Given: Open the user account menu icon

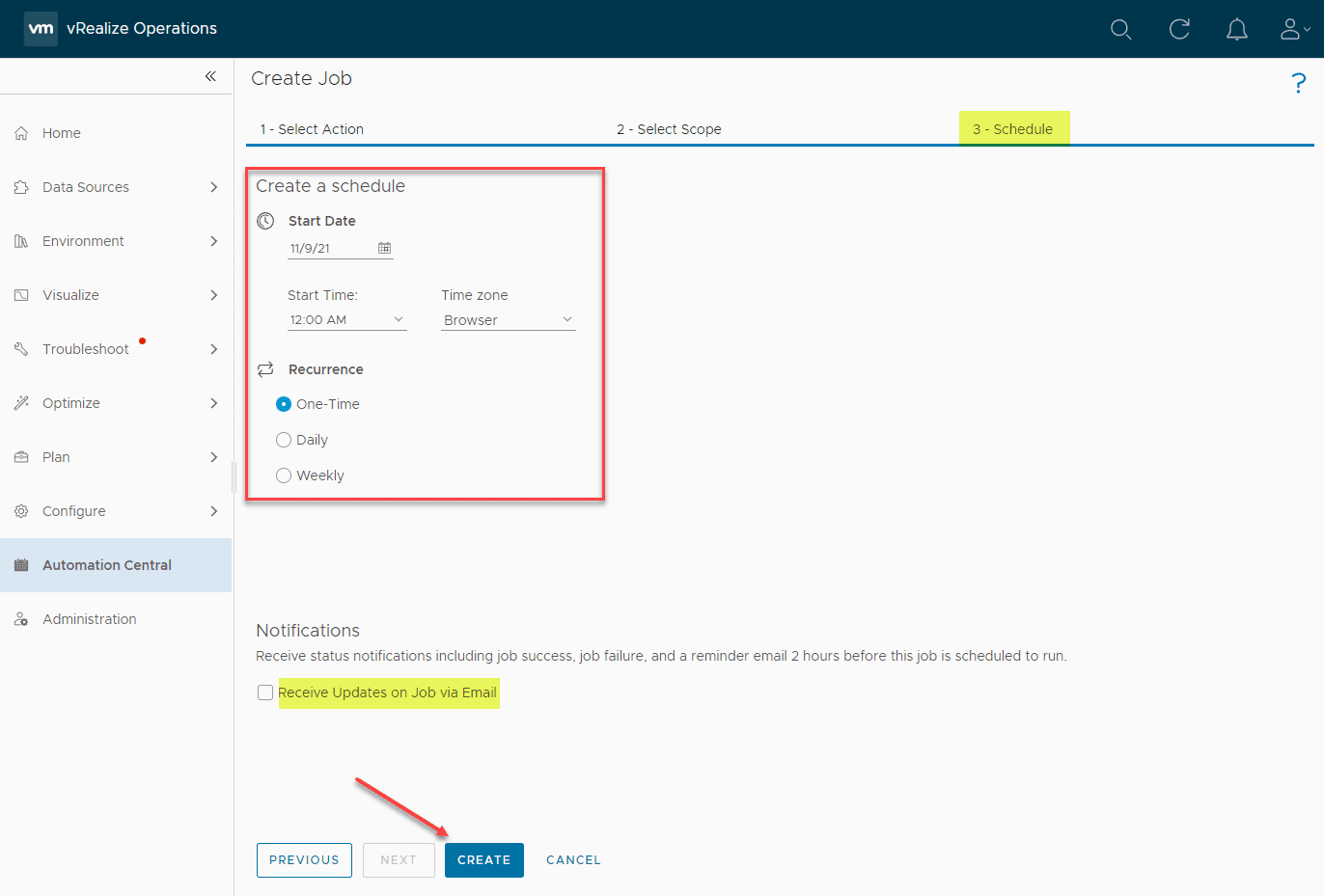Looking at the screenshot, I should (1290, 29).
